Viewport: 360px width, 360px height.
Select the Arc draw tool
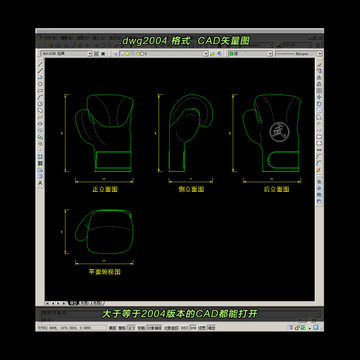tap(40, 97)
